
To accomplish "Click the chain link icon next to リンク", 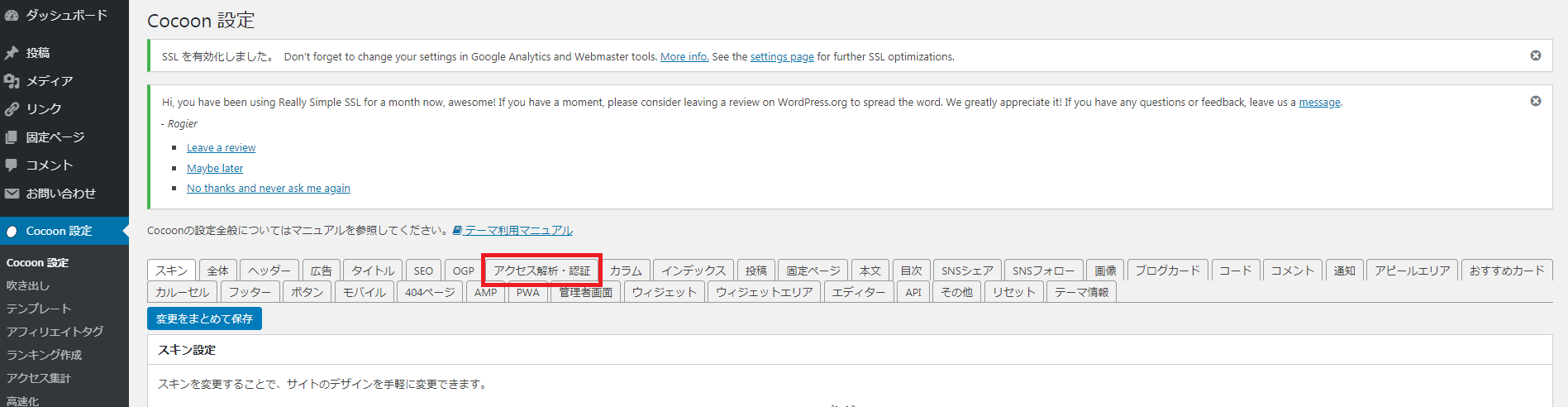I will coord(12,109).
